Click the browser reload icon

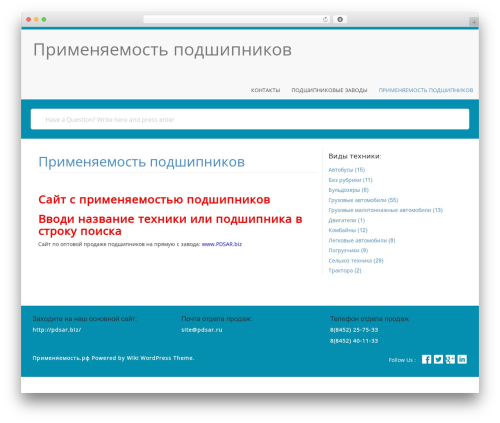(325, 19)
